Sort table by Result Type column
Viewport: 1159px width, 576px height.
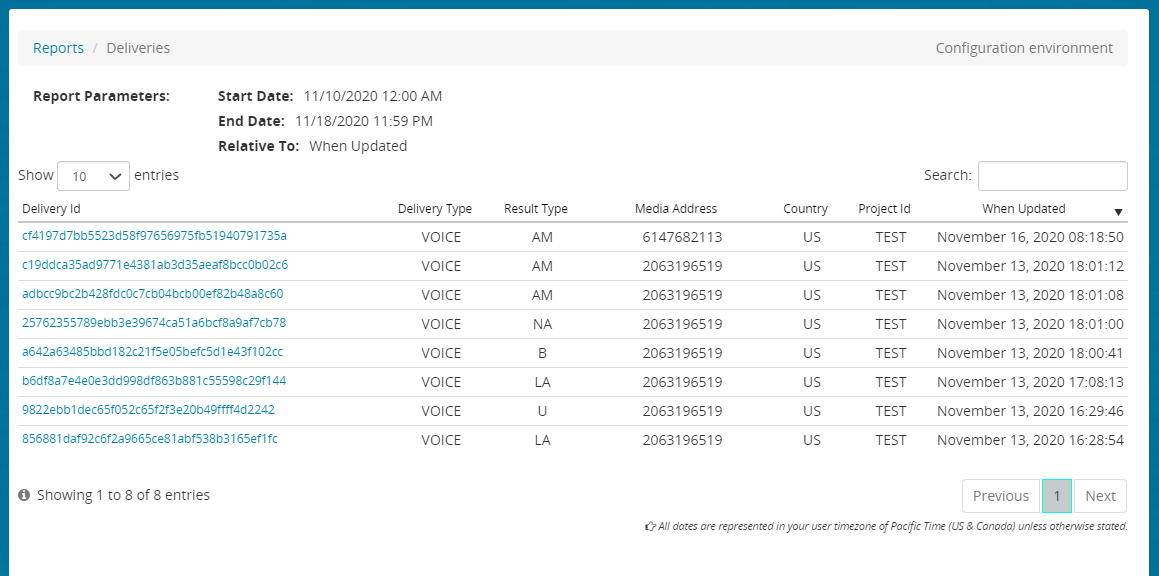(535, 209)
